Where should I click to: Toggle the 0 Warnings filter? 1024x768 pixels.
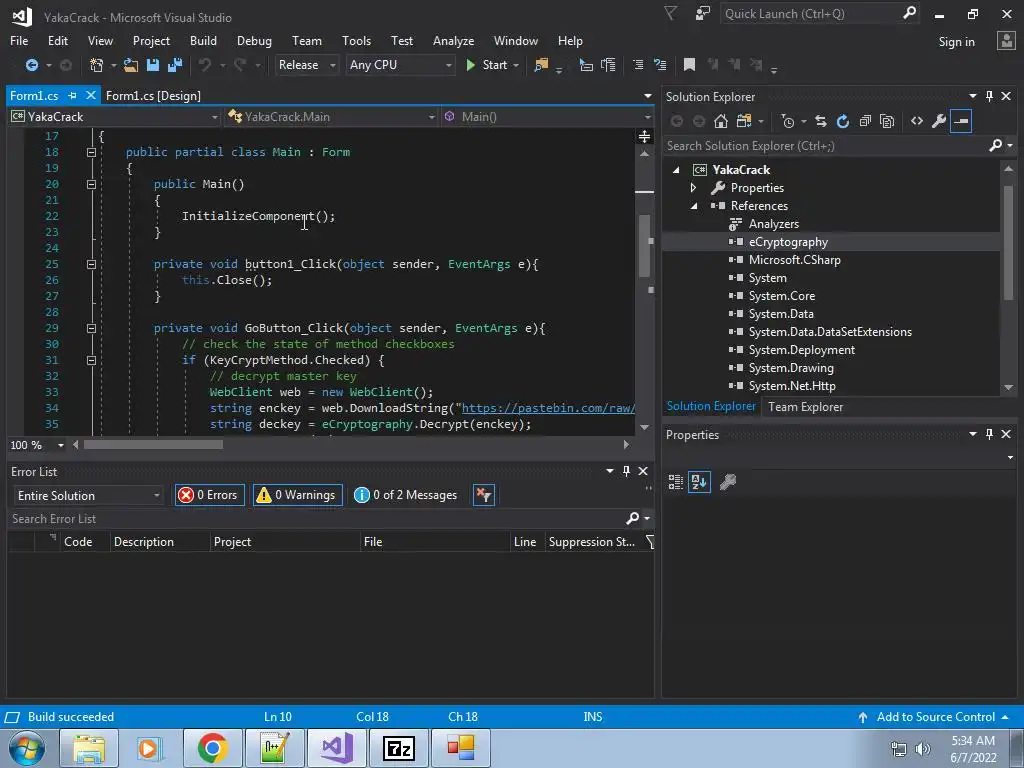(297, 495)
